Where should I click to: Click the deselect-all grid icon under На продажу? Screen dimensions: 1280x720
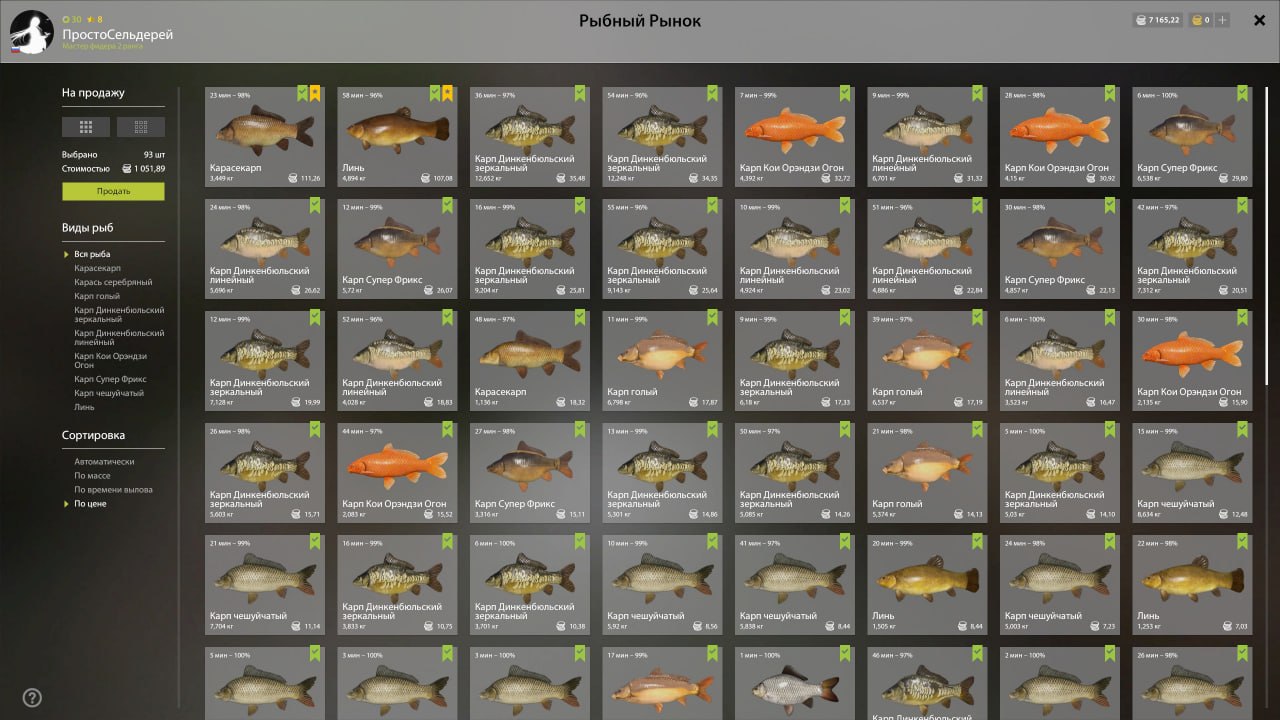(x=141, y=127)
